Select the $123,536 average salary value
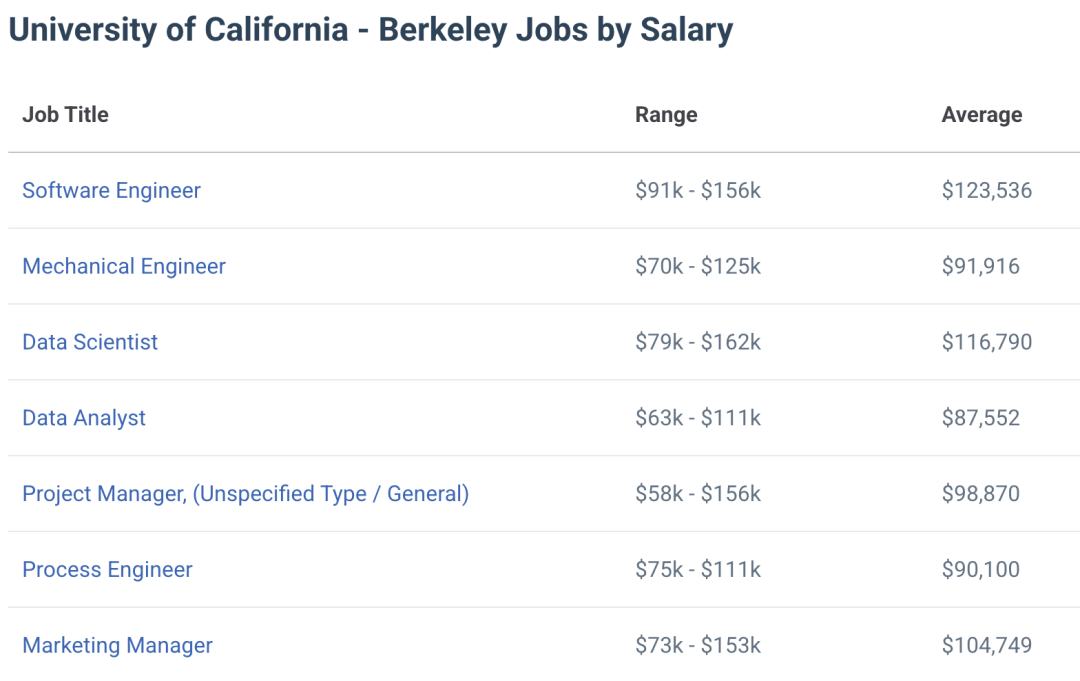This screenshot has height=681, width=1080. 987,190
